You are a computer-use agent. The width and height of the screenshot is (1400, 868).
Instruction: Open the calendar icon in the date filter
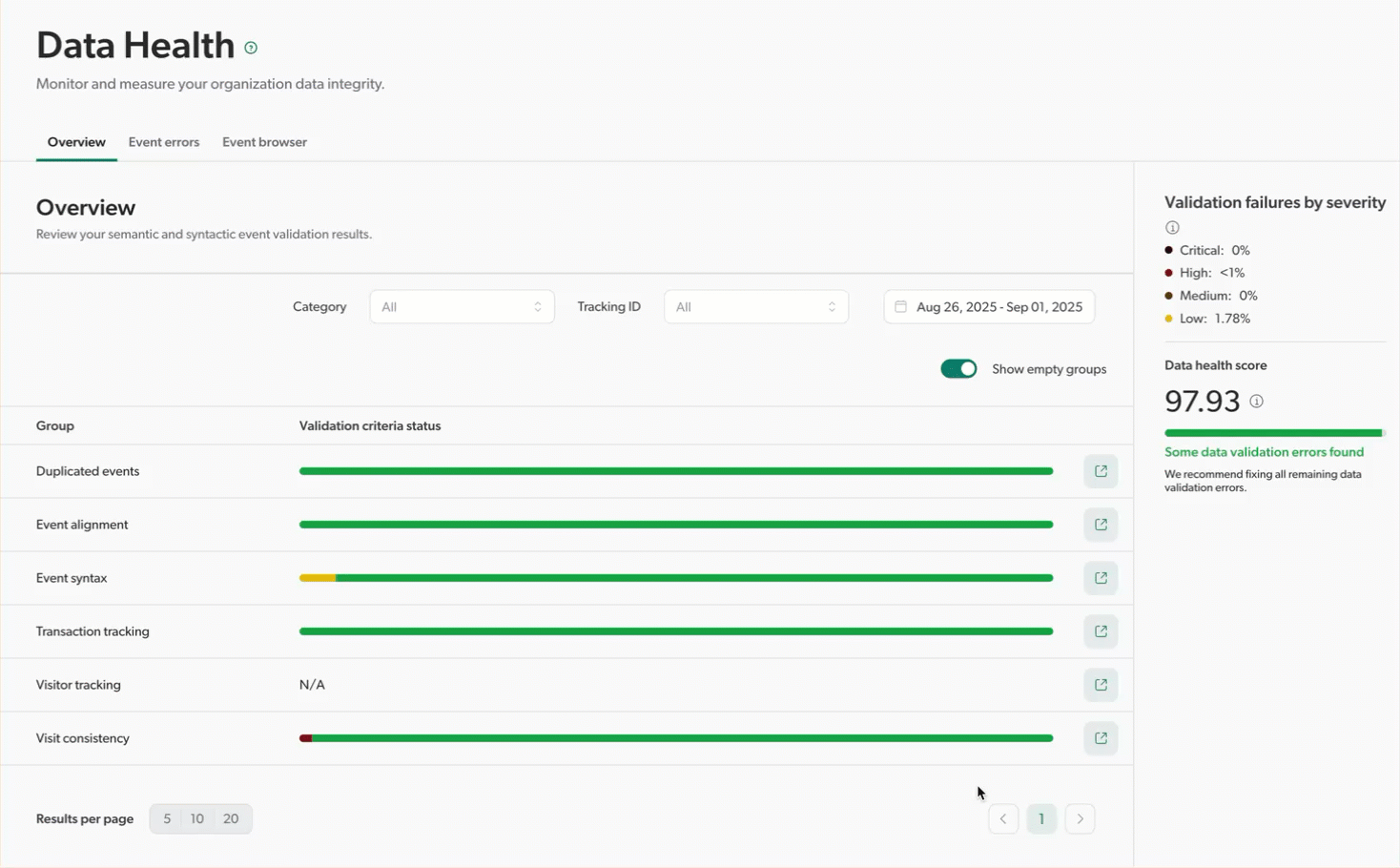(x=900, y=306)
